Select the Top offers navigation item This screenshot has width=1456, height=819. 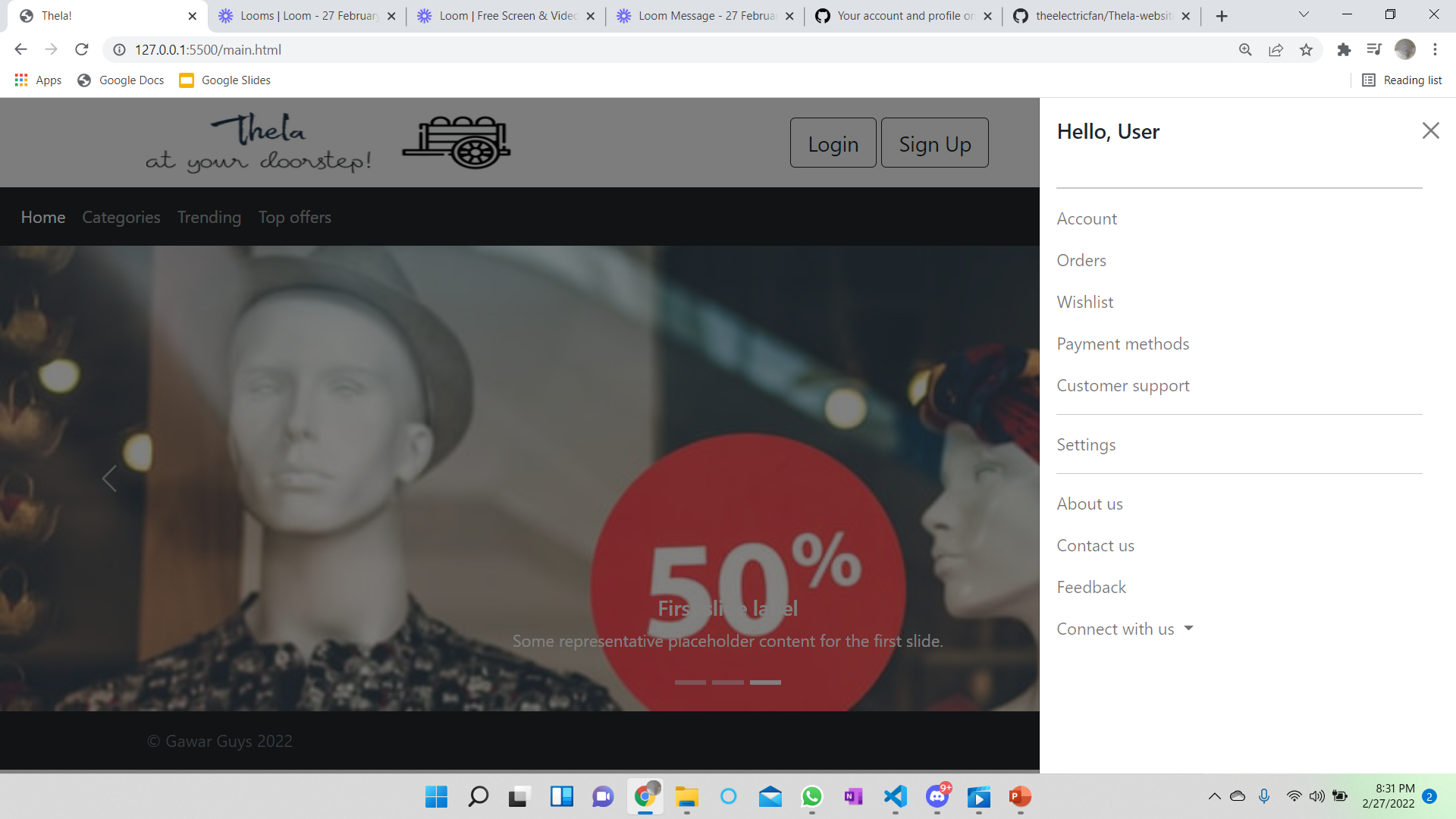pos(294,218)
